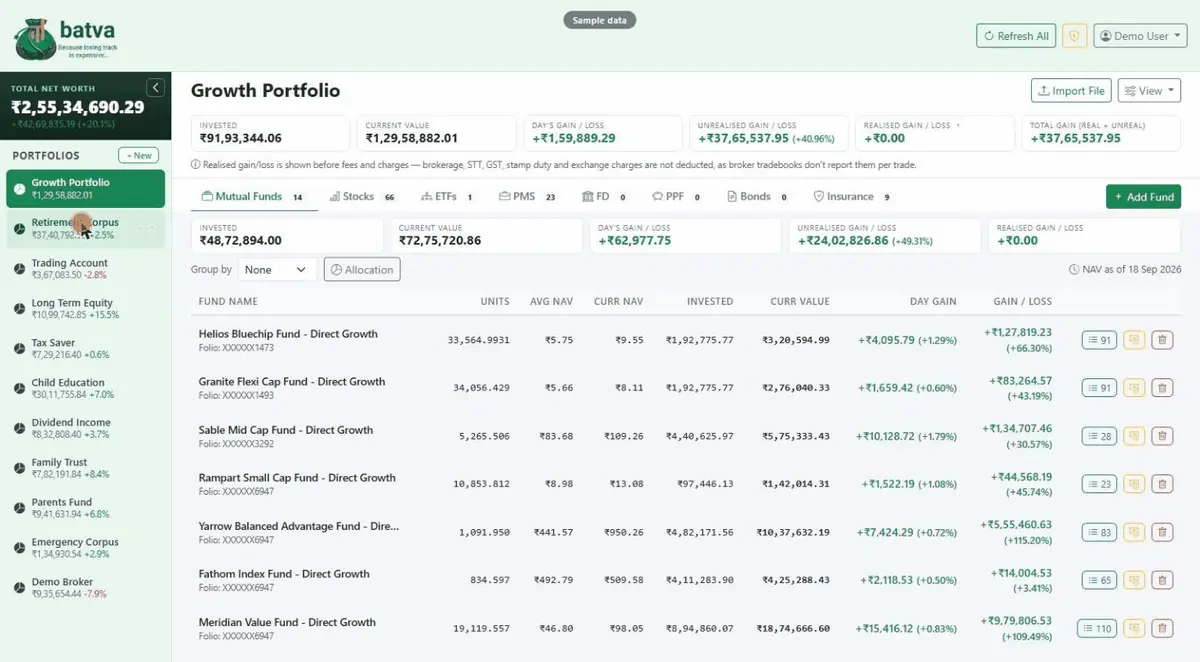
Task: Open the 23 transactions of Rampart Small Cap Fund
Action: pyautogui.click(x=1099, y=484)
